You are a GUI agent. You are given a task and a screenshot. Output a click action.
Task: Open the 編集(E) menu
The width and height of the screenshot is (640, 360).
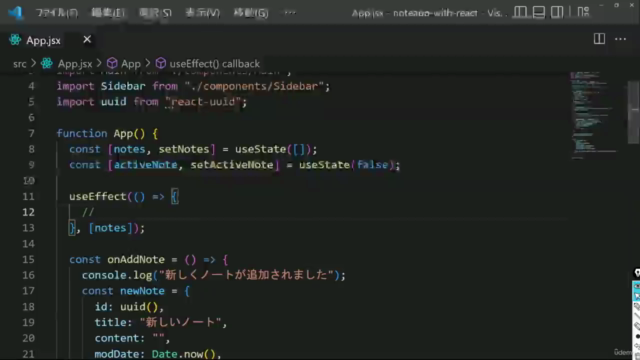108,13
